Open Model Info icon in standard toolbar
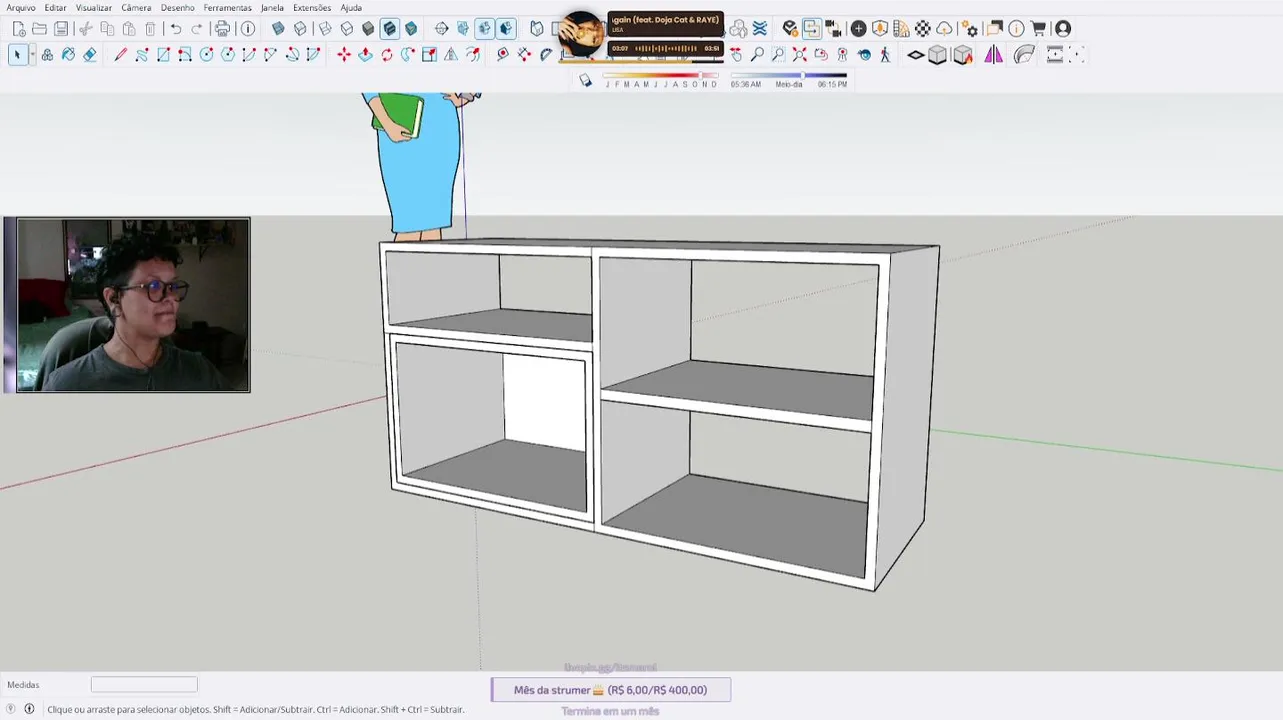1283x720 pixels. (248, 29)
